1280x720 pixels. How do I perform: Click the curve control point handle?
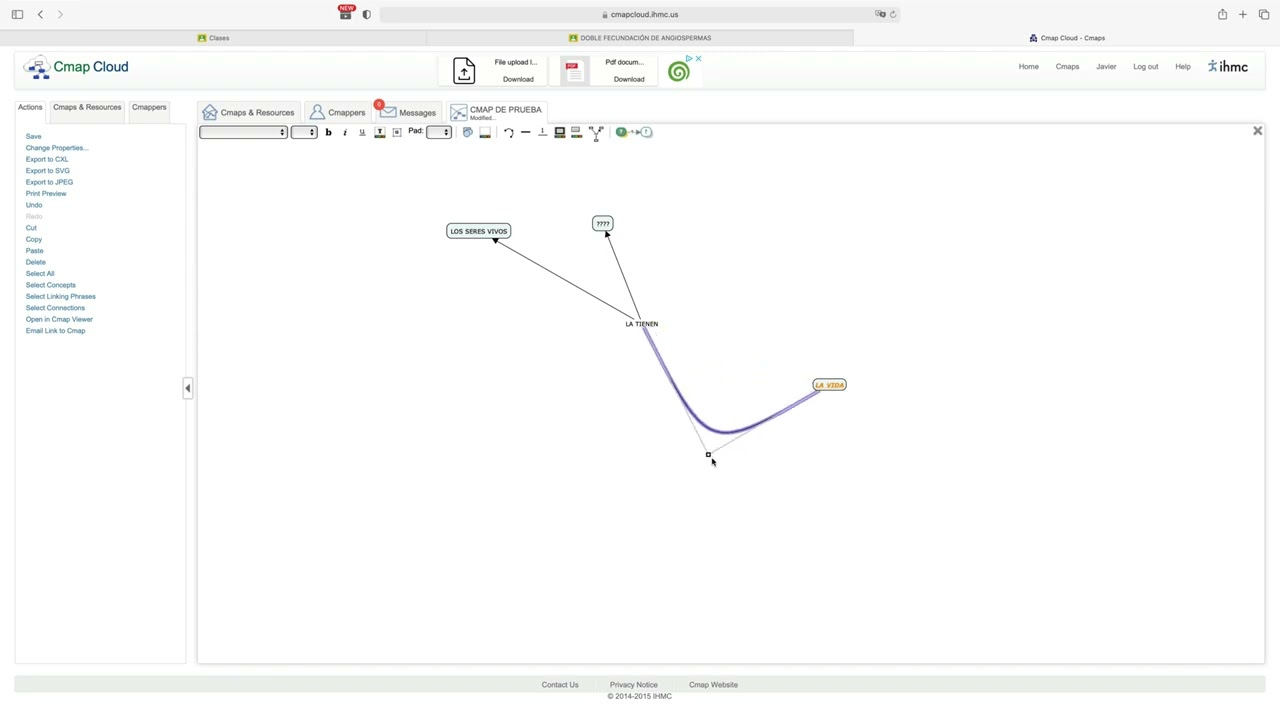(x=708, y=455)
